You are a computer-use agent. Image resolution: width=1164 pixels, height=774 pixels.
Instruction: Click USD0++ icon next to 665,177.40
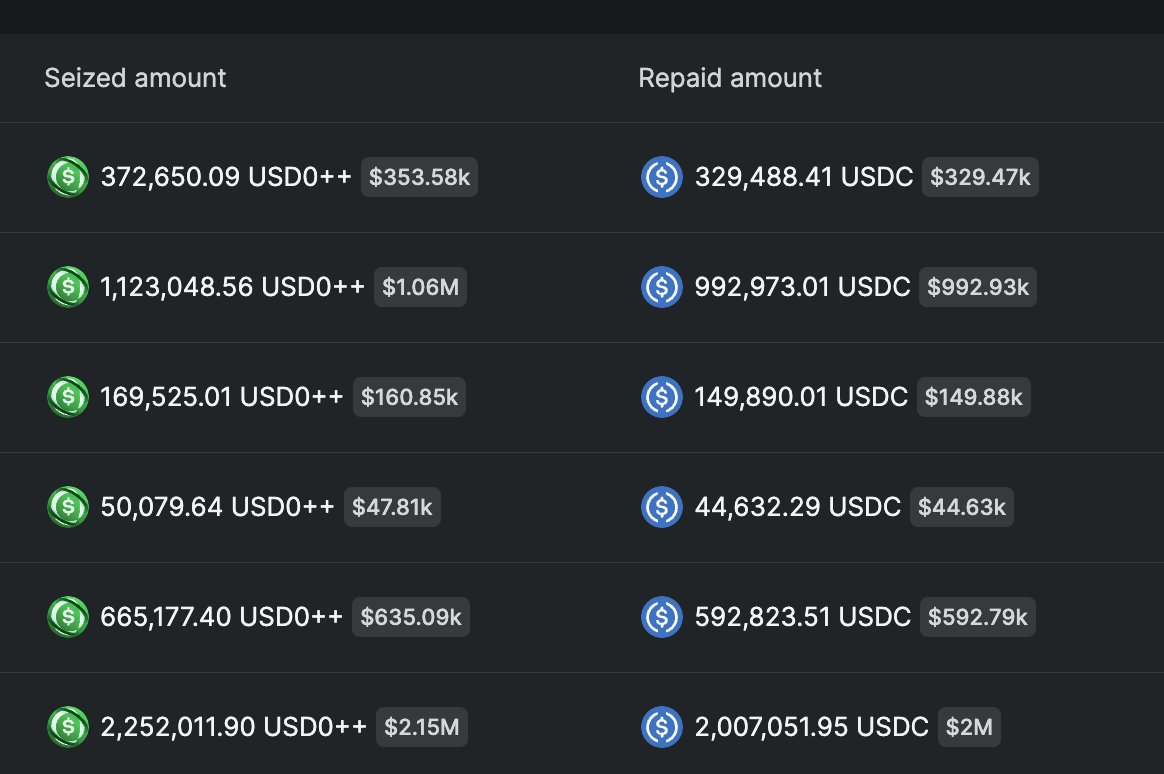click(68, 617)
